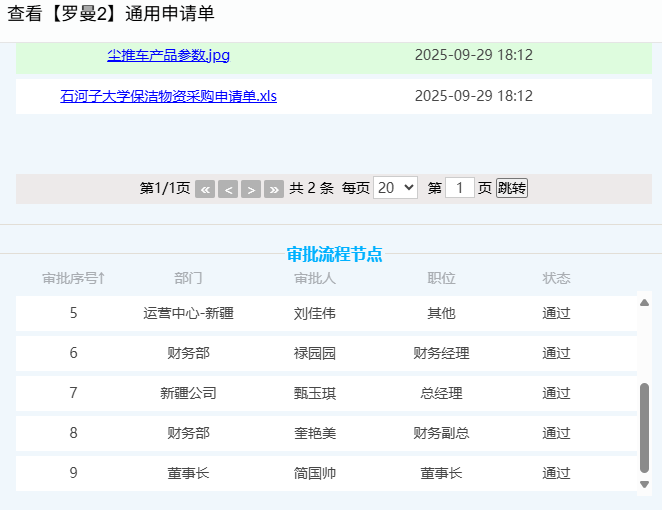Select approval row 6 禄园园

(315, 353)
